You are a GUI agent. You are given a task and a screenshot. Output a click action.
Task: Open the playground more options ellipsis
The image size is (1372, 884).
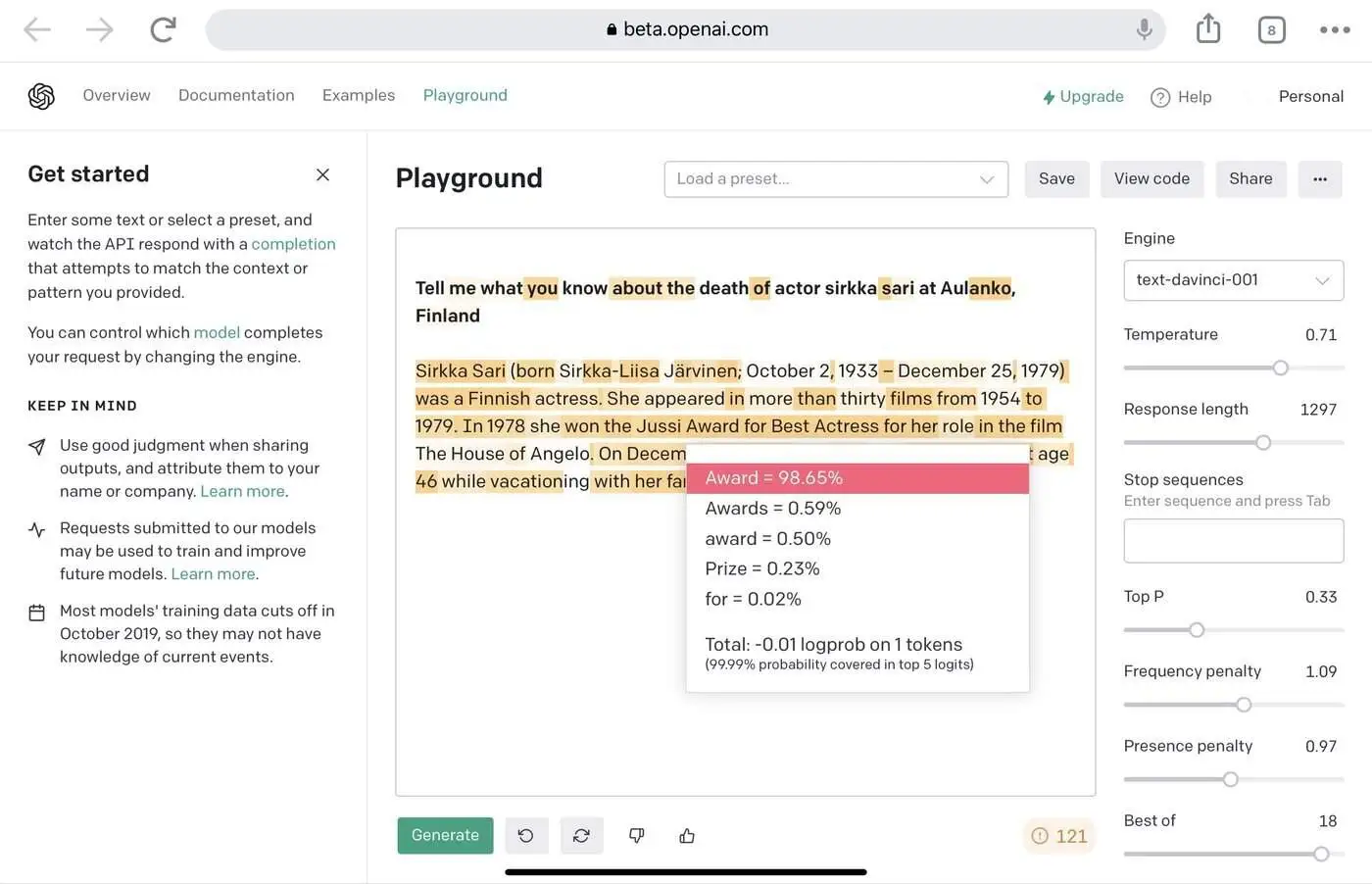tap(1320, 179)
